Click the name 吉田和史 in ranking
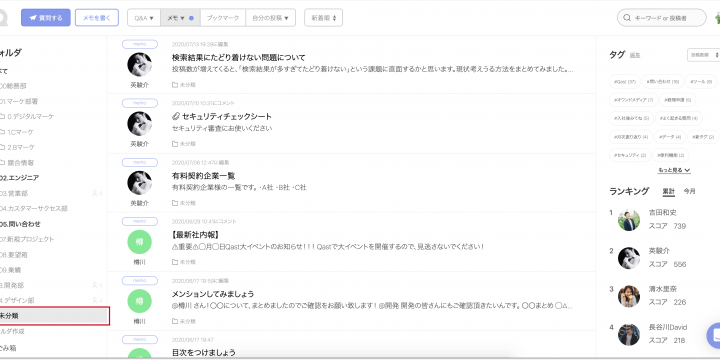The height and width of the screenshot is (360, 720). [662, 213]
